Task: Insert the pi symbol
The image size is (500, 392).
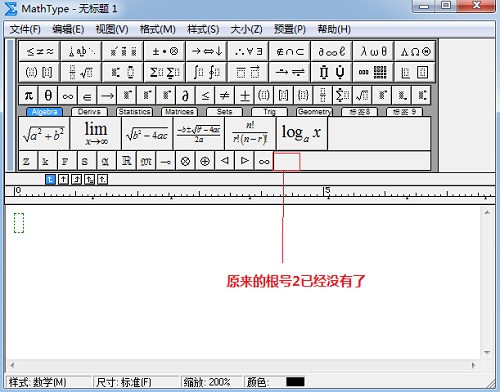Action: (29, 96)
